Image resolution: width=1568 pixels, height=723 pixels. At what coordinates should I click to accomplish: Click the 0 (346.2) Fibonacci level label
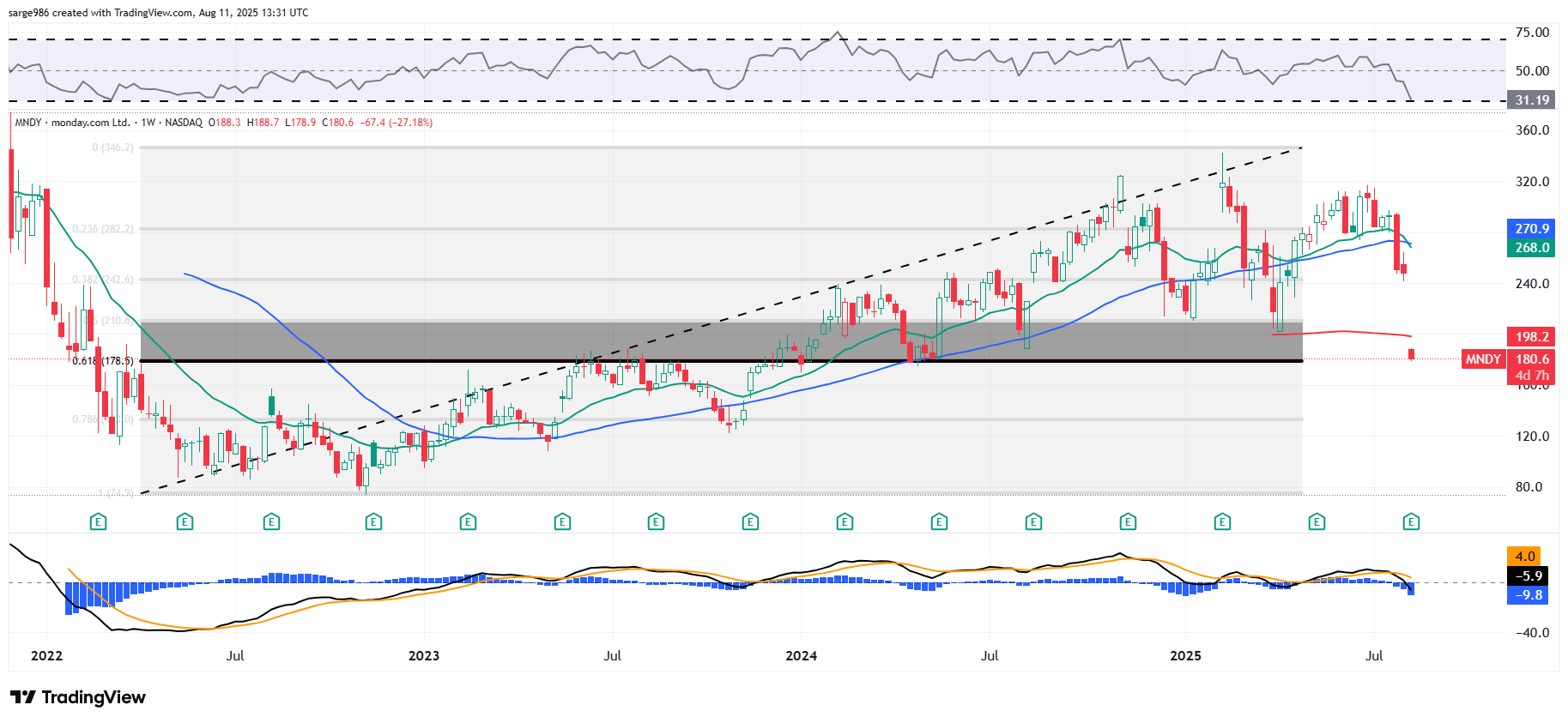[112, 148]
